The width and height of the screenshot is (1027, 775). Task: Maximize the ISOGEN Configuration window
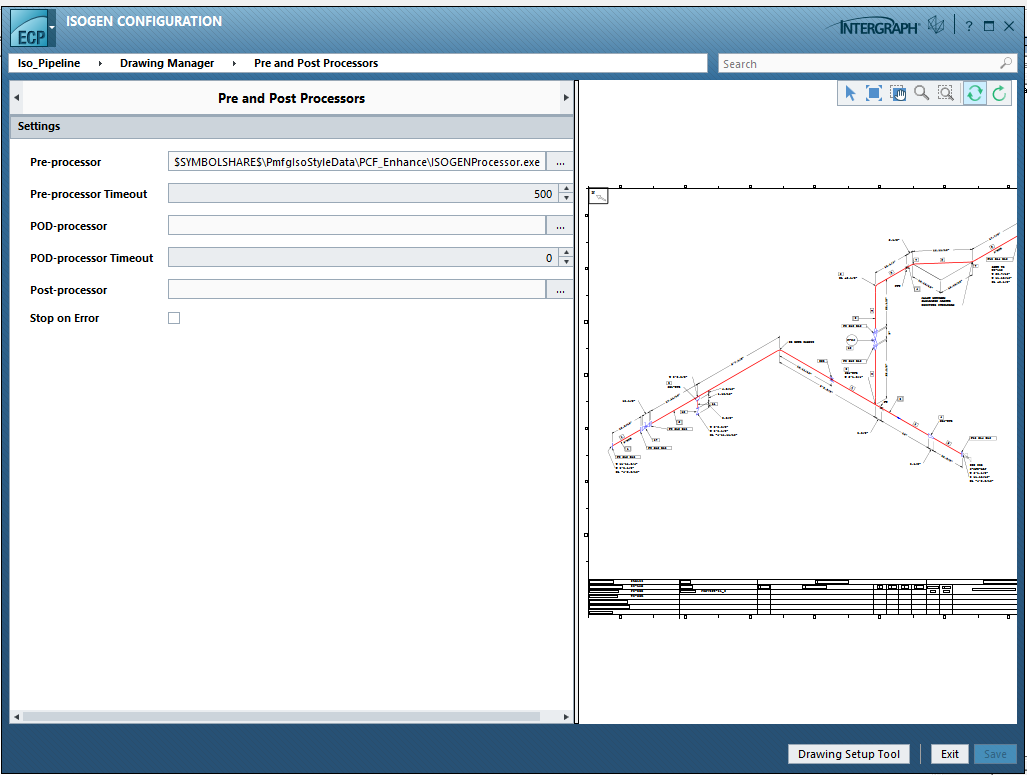pyautogui.click(x=989, y=26)
